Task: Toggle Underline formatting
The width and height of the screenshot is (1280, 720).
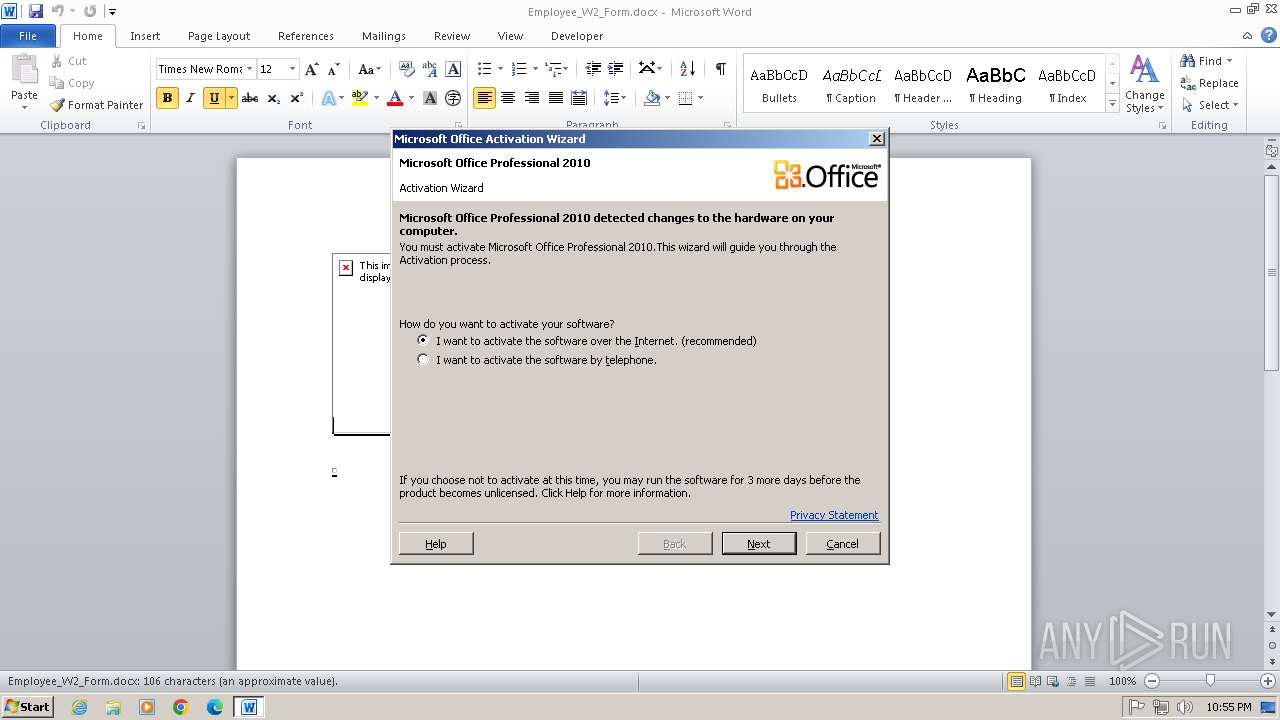Action: click(x=213, y=98)
